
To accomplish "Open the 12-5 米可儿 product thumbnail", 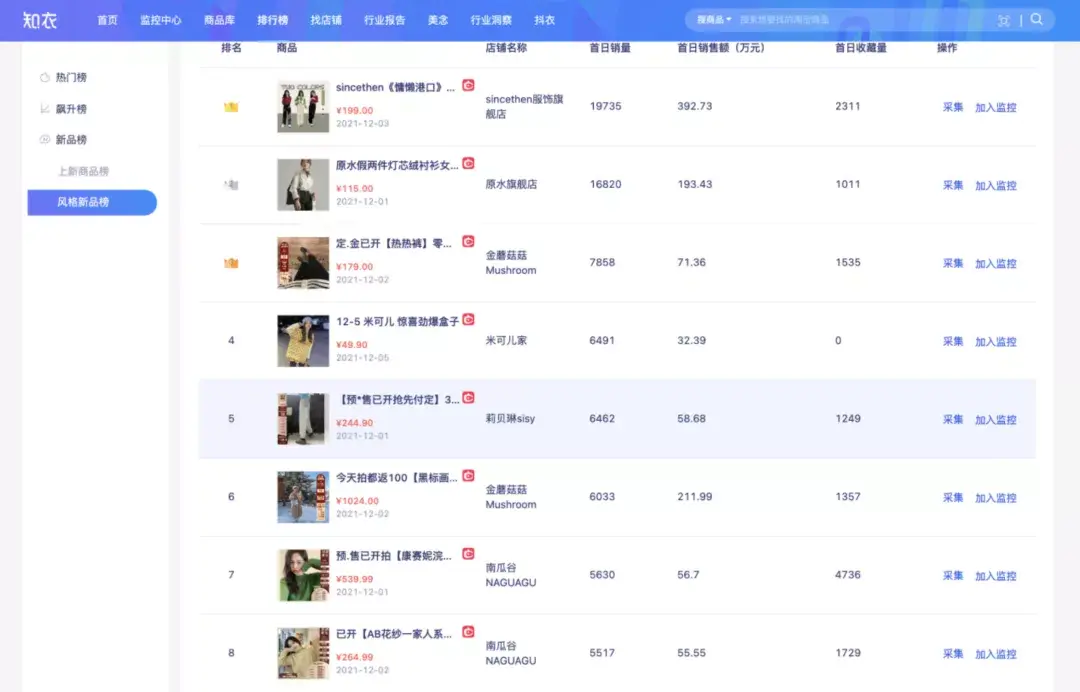I will point(303,341).
